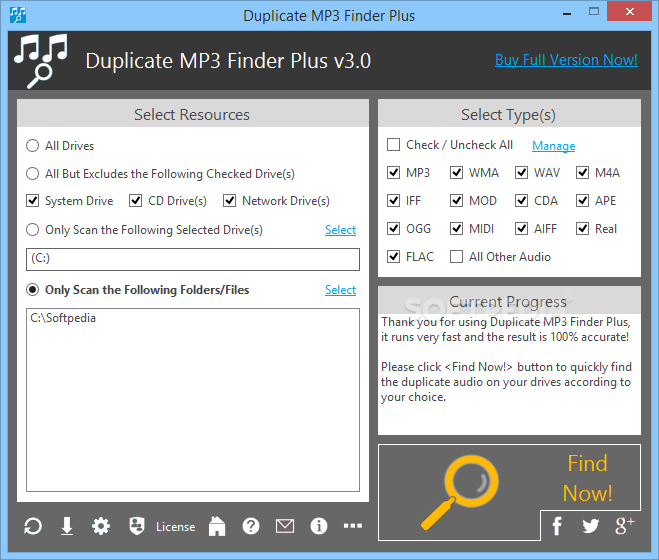
Task: Click the music notes app logo
Action: 41,61
